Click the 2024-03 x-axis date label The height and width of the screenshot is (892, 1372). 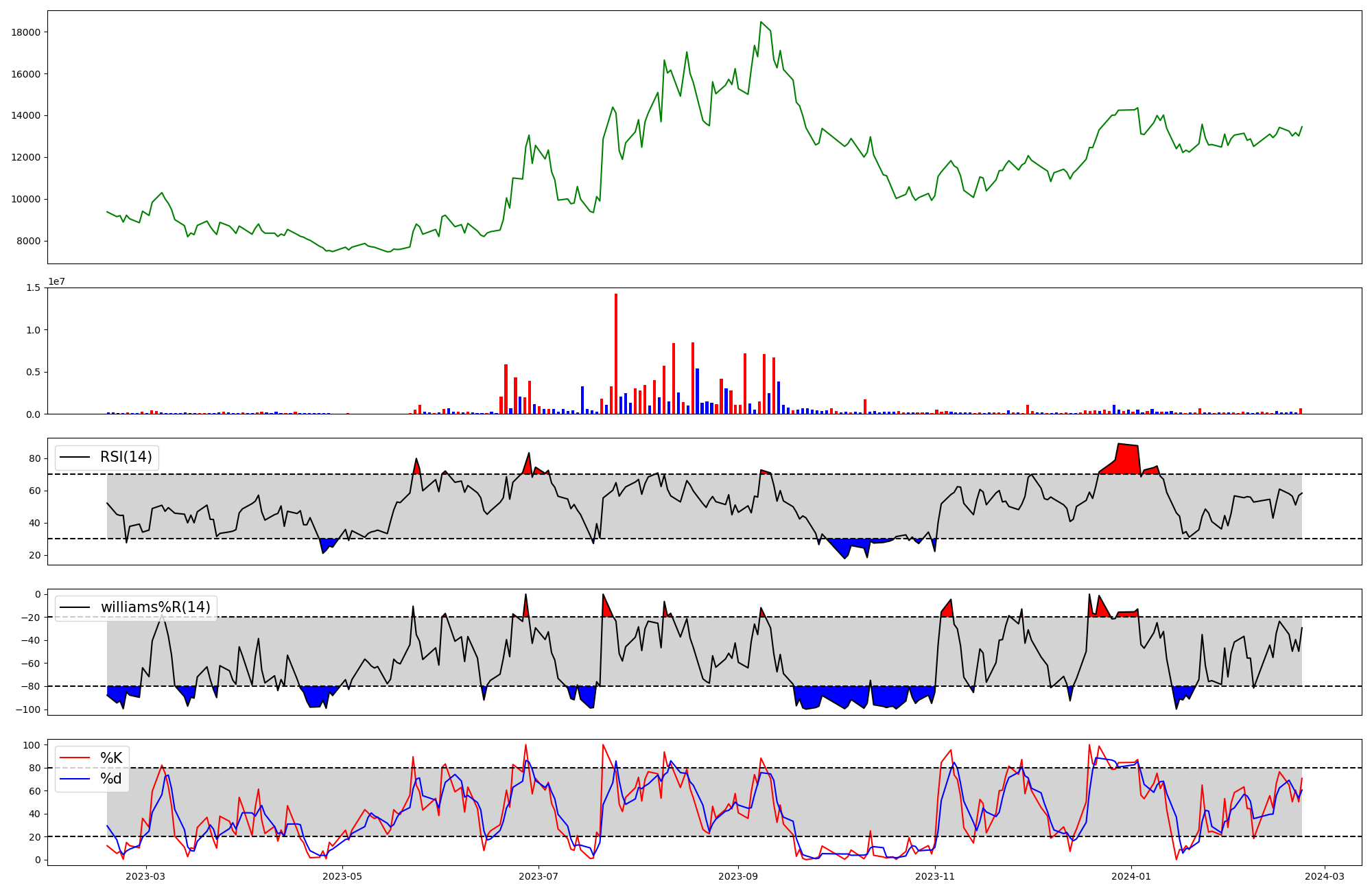tap(1324, 876)
